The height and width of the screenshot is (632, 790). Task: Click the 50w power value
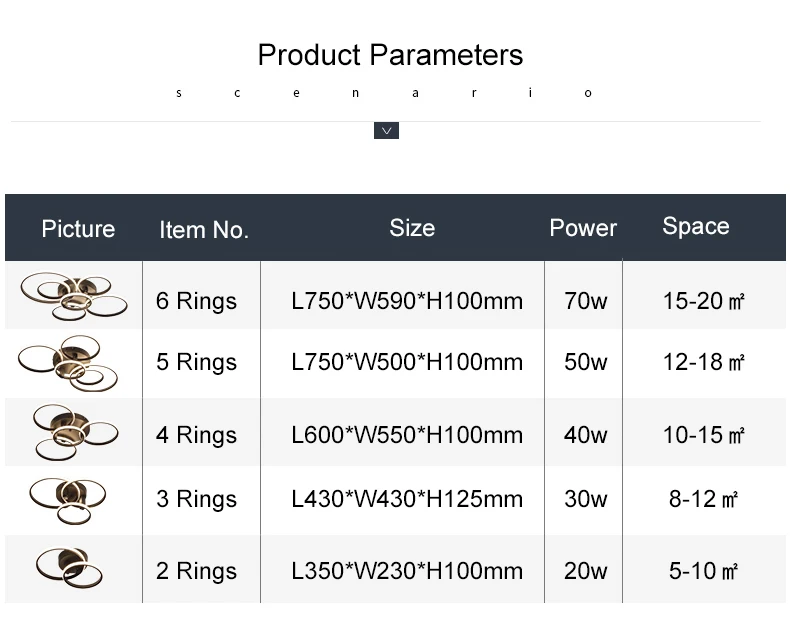585,362
